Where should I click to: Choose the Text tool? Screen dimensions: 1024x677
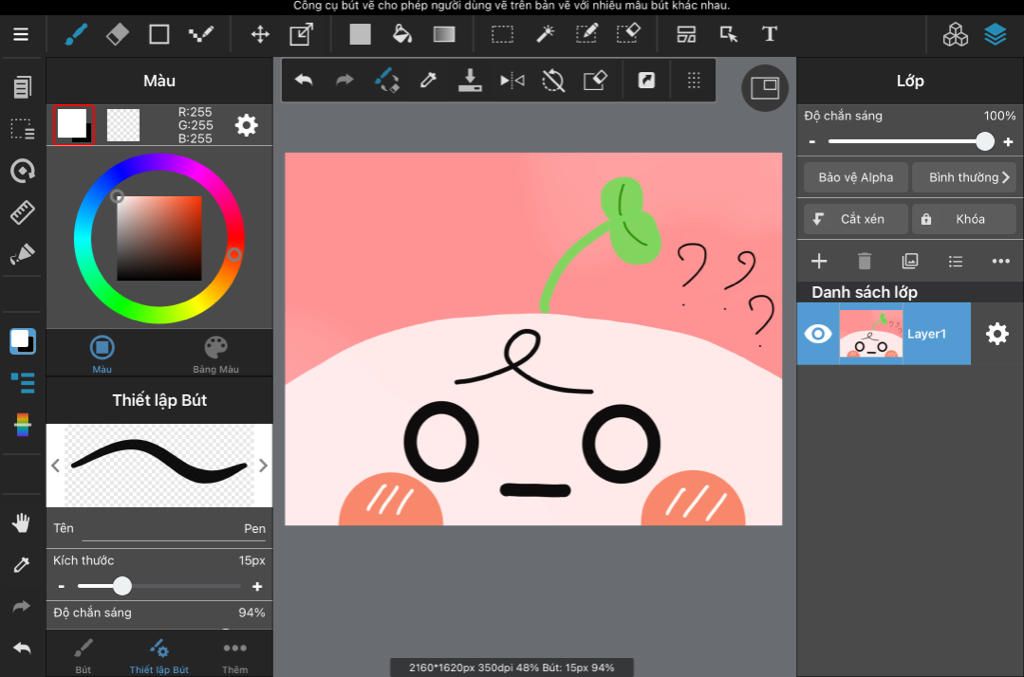point(769,34)
